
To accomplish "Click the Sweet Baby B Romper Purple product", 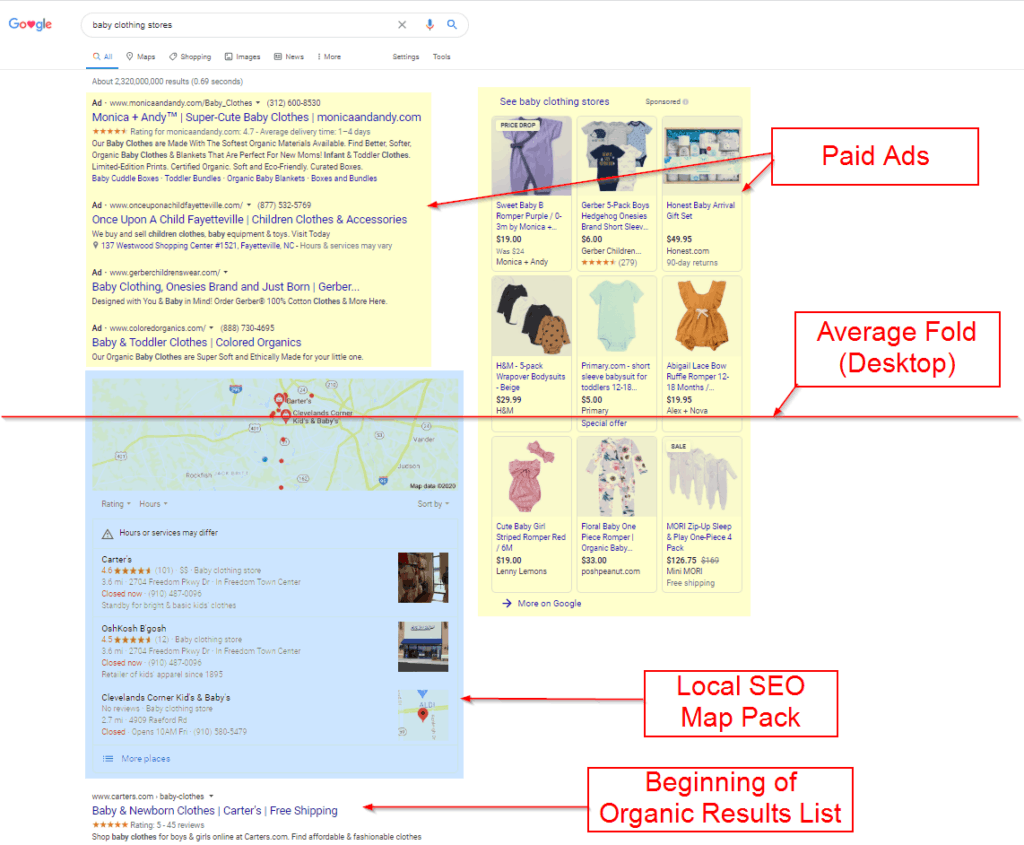I will pyautogui.click(x=531, y=193).
